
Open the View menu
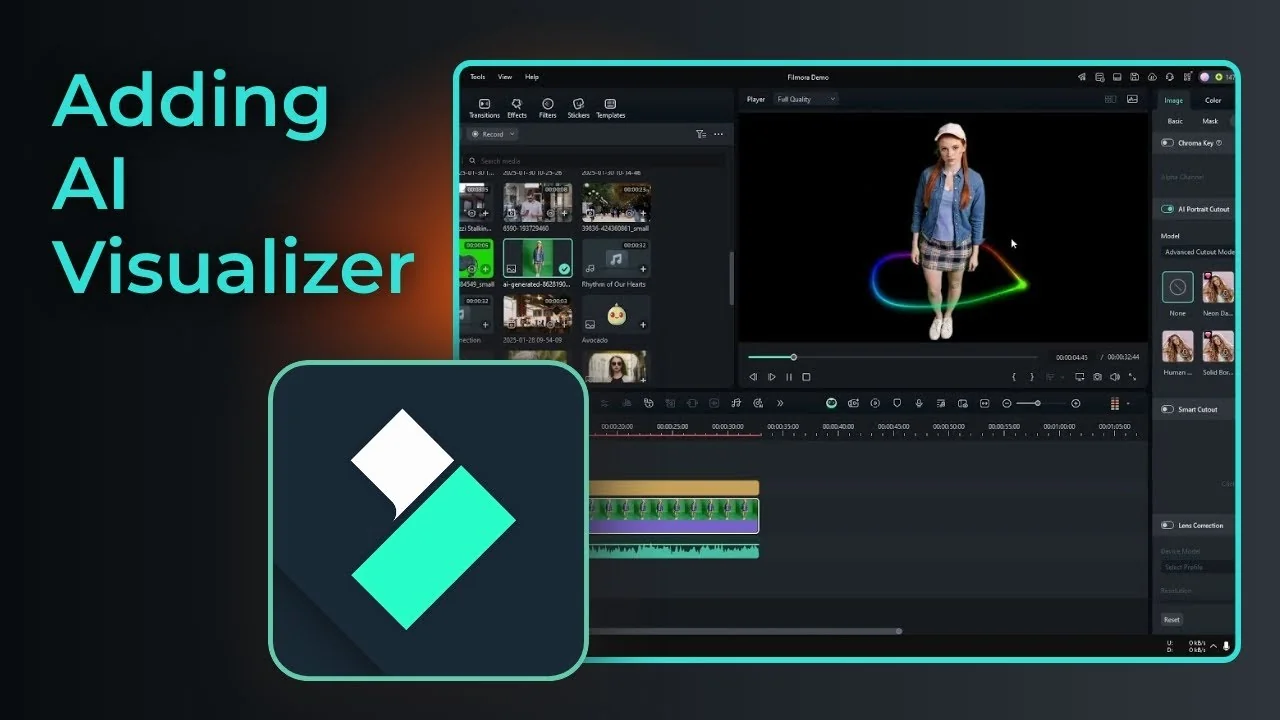click(504, 76)
